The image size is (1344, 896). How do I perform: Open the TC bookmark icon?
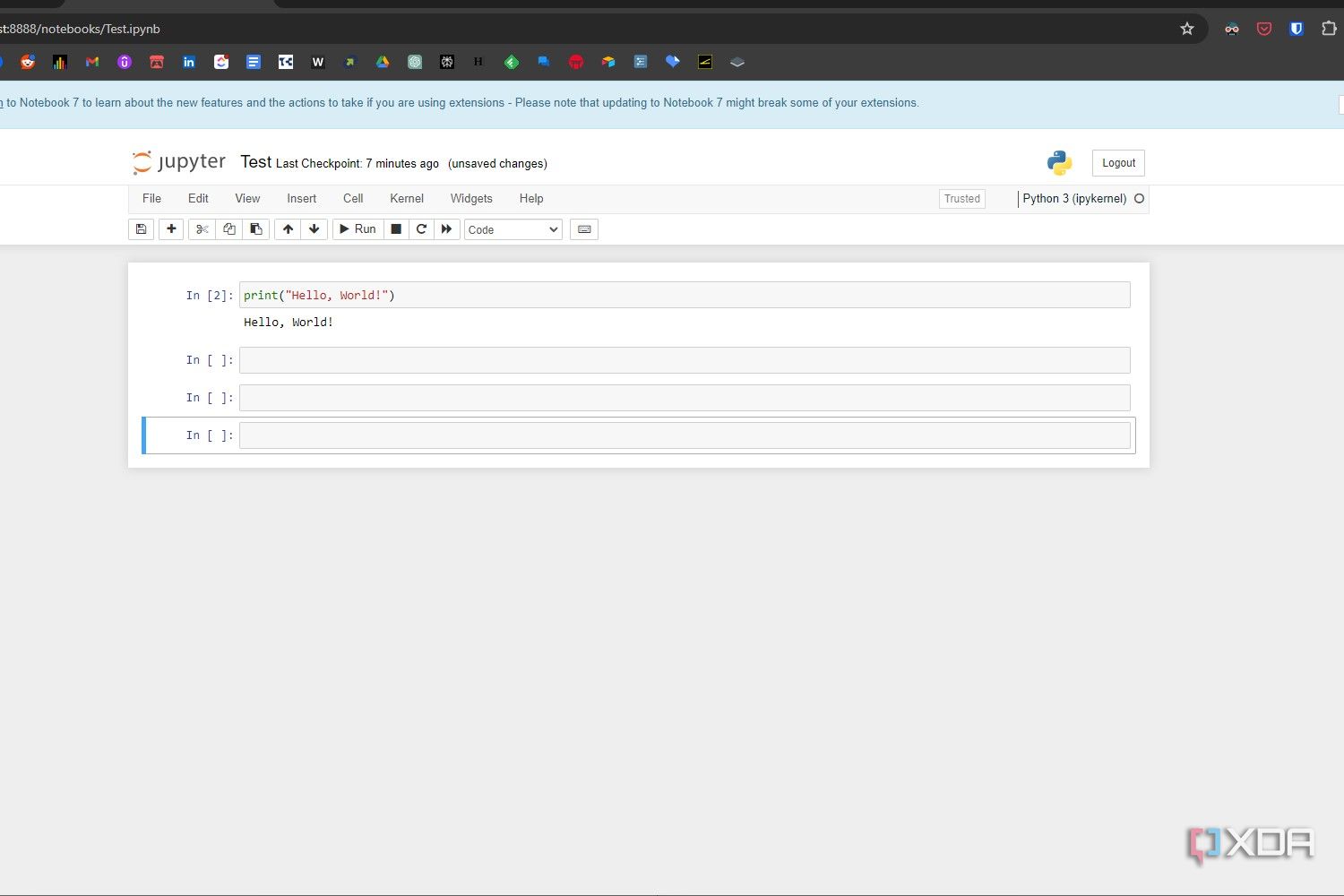coord(286,62)
